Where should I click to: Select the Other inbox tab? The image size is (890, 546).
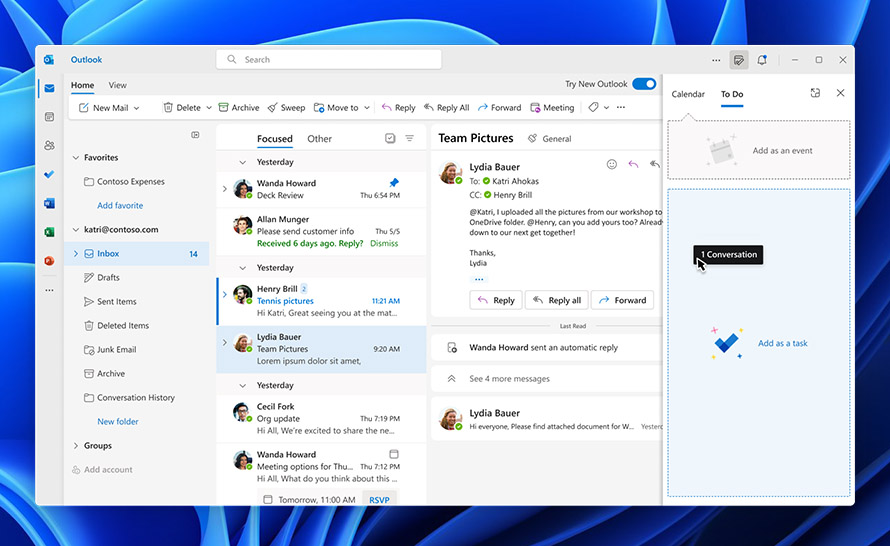(x=320, y=138)
